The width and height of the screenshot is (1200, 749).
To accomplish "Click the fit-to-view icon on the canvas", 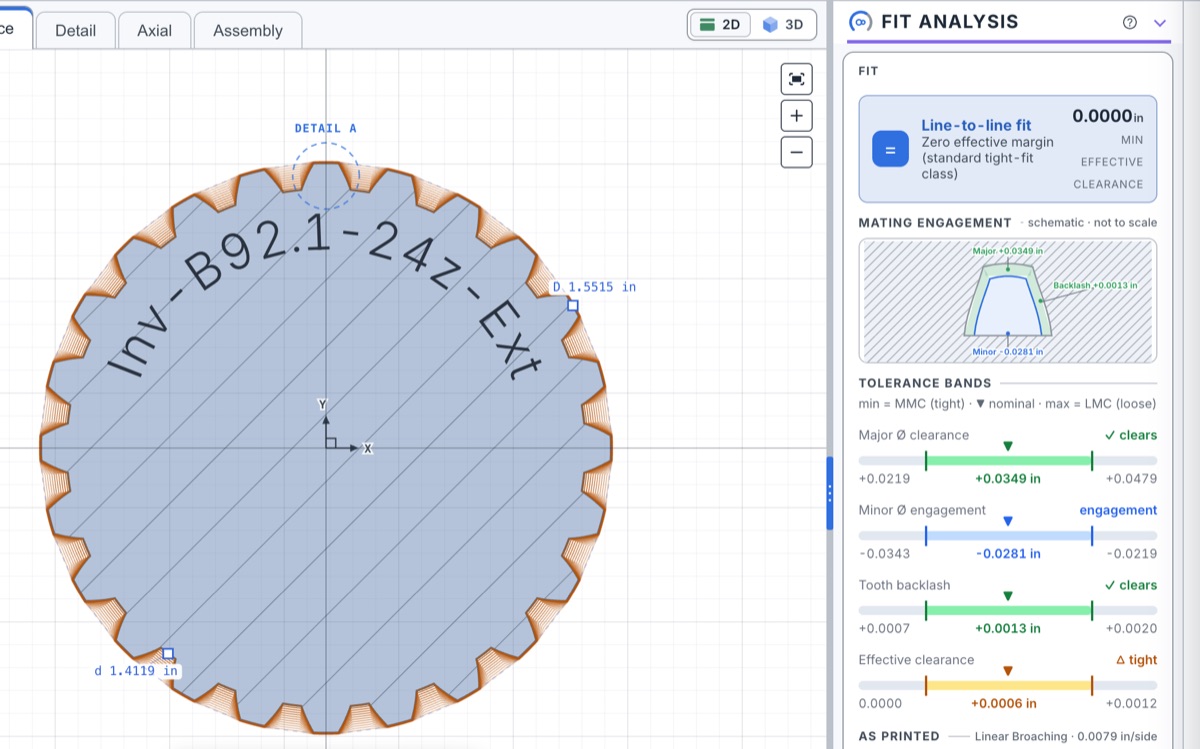I will coord(796,80).
